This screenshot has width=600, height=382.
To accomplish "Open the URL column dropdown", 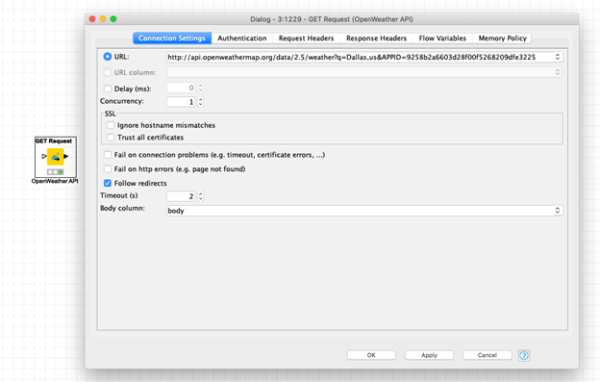I will (558, 72).
